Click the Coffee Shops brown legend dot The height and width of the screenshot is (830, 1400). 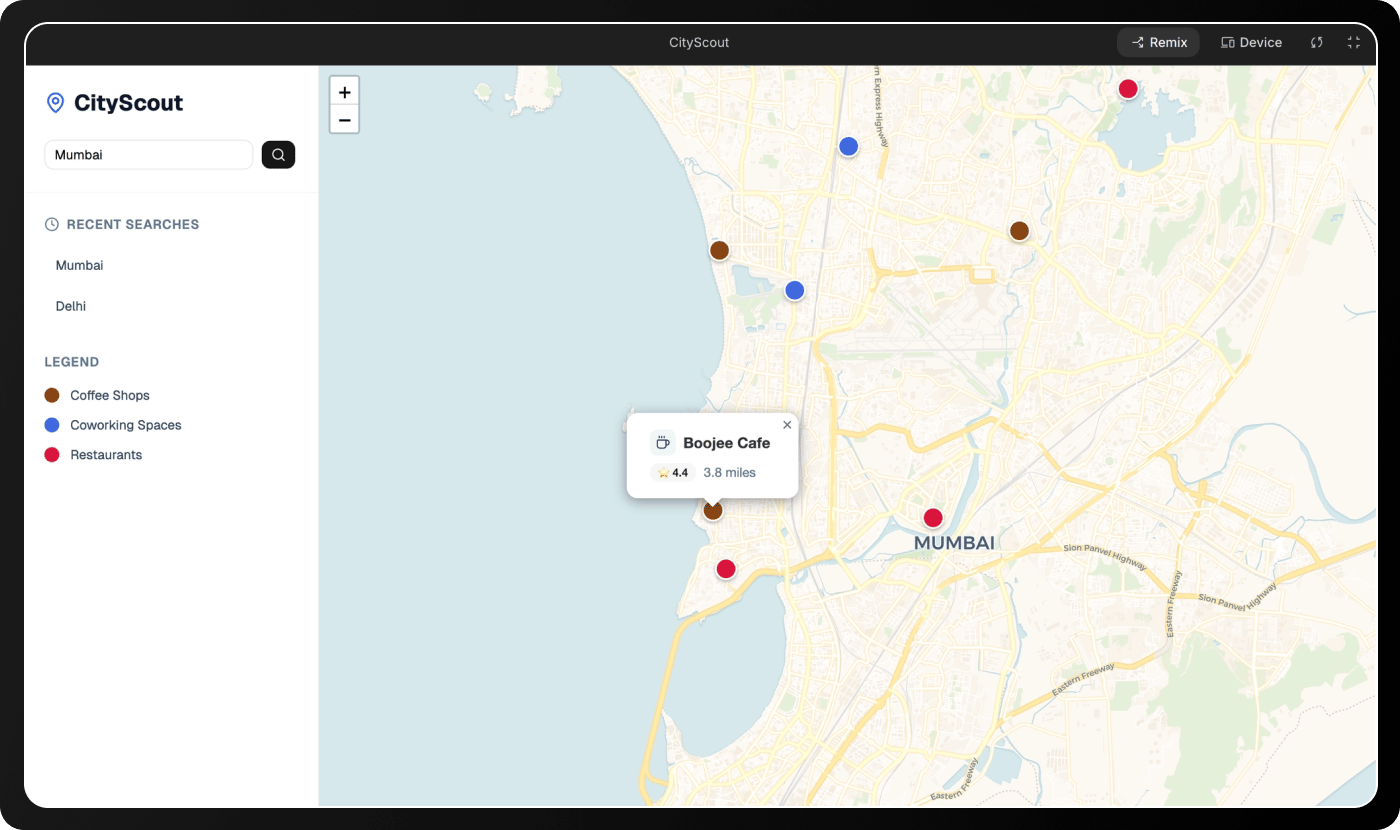pos(52,396)
